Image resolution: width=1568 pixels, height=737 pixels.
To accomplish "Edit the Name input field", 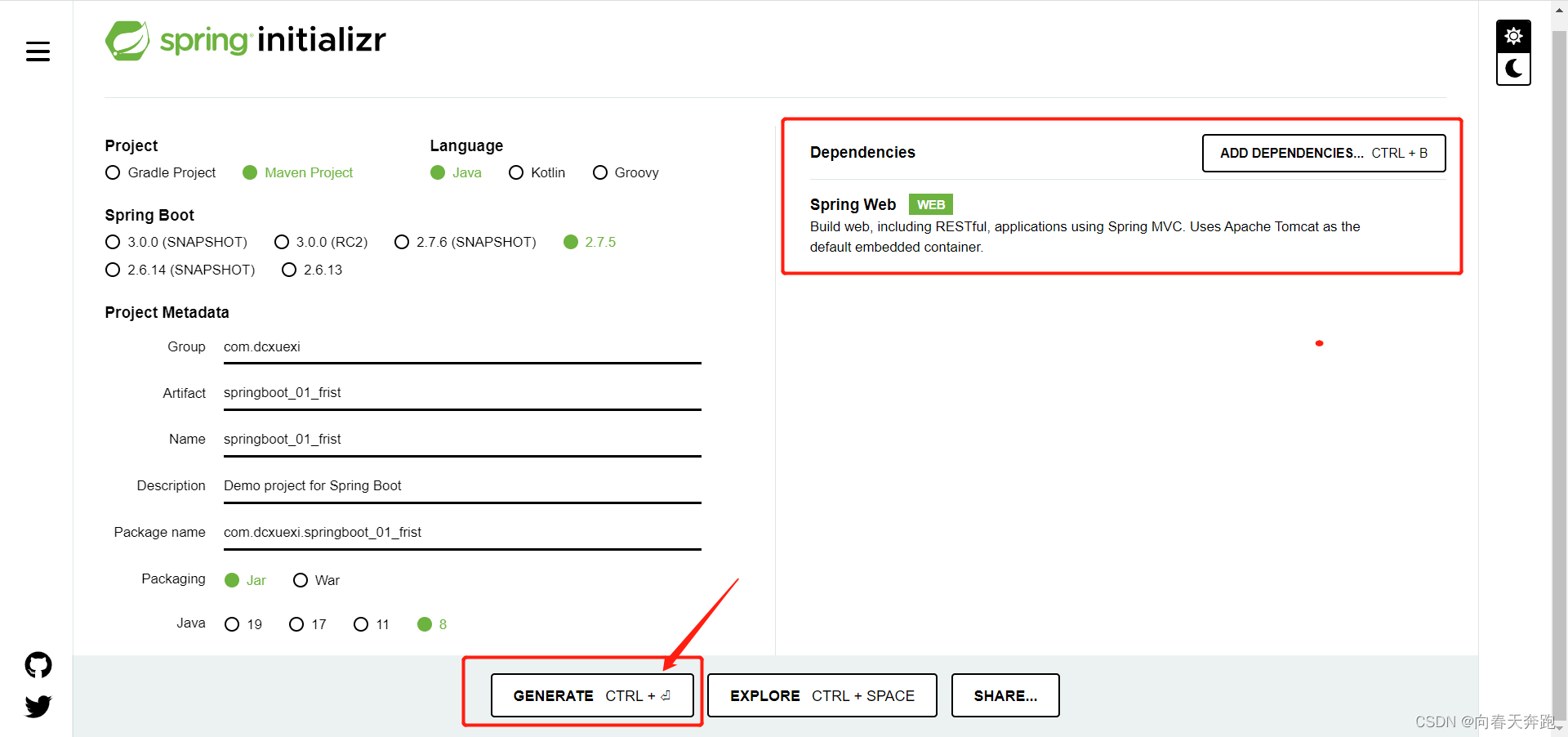I will (x=462, y=440).
